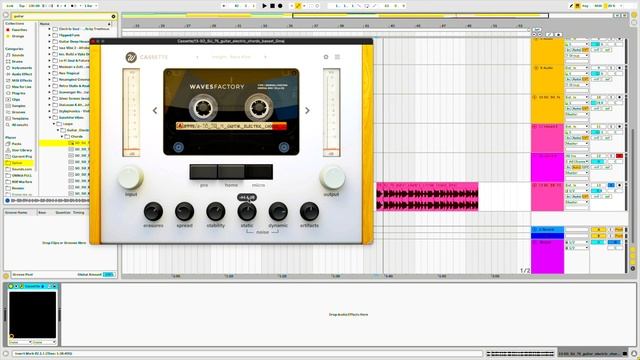The width and height of the screenshot is (640, 360).
Task: Open the Drums category in browser
Action: click(17, 61)
